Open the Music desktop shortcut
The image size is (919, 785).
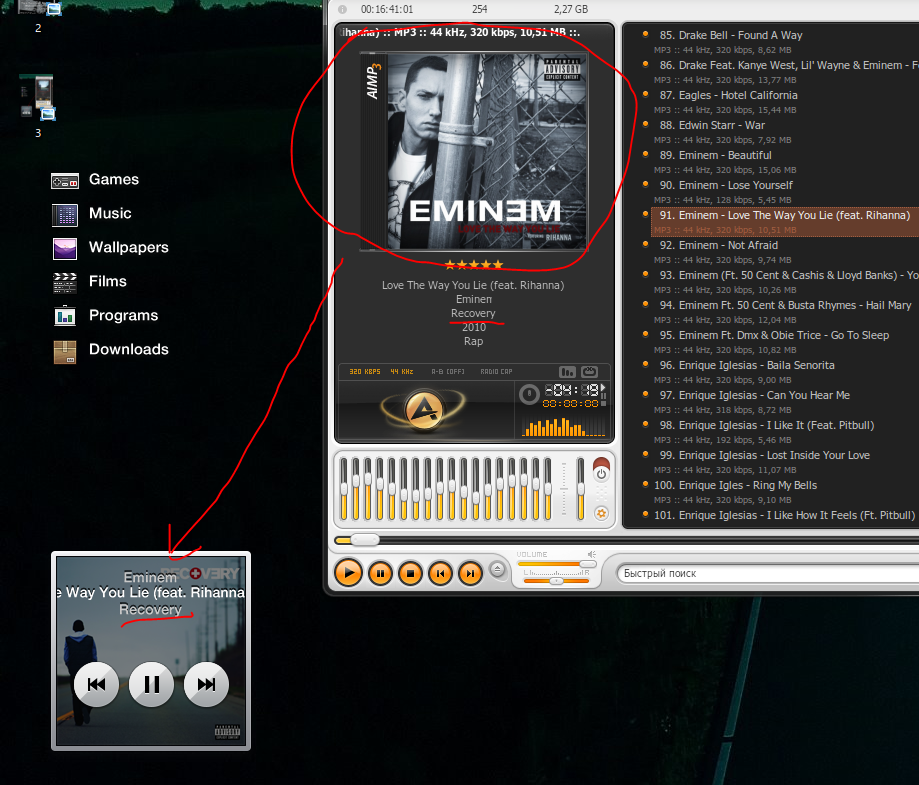click(91, 214)
